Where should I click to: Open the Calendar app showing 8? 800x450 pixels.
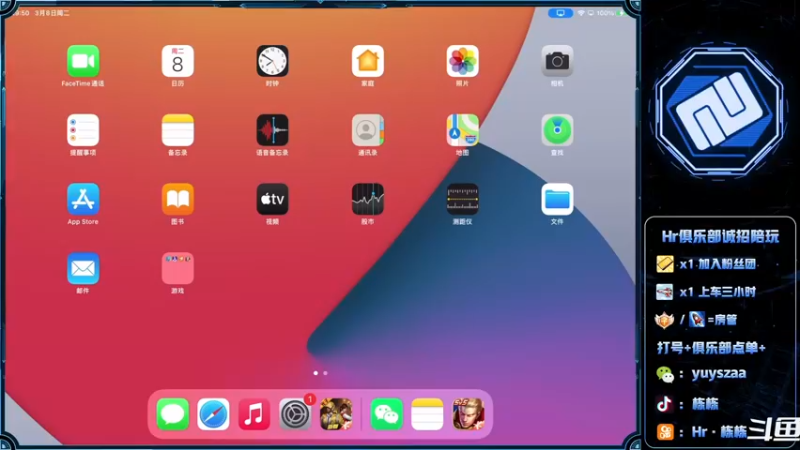tap(178, 61)
